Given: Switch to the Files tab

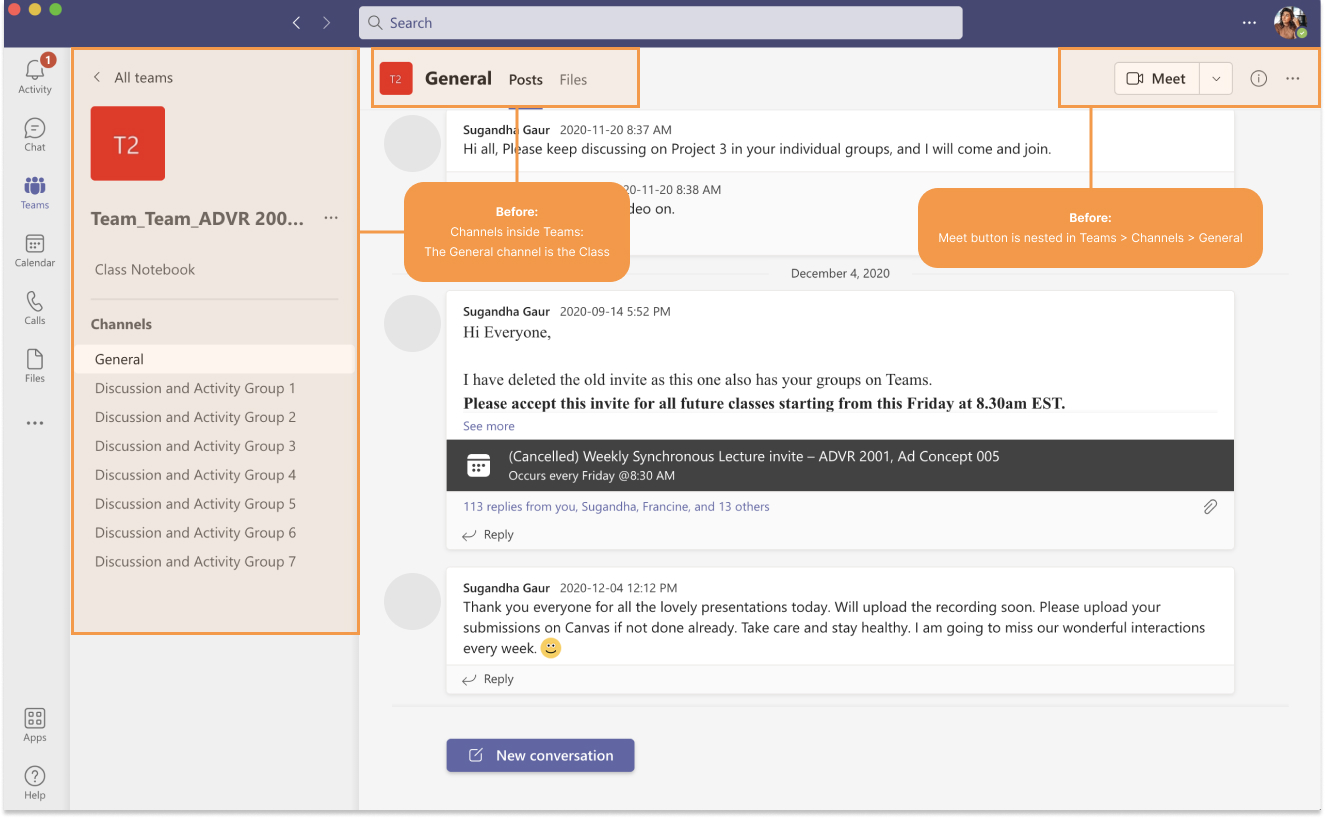Looking at the screenshot, I should [573, 80].
